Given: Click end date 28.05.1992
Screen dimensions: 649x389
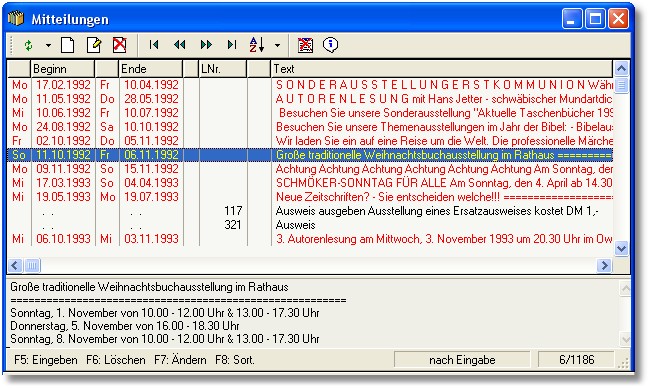Looking at the screenshot, I should coord(151,99).
